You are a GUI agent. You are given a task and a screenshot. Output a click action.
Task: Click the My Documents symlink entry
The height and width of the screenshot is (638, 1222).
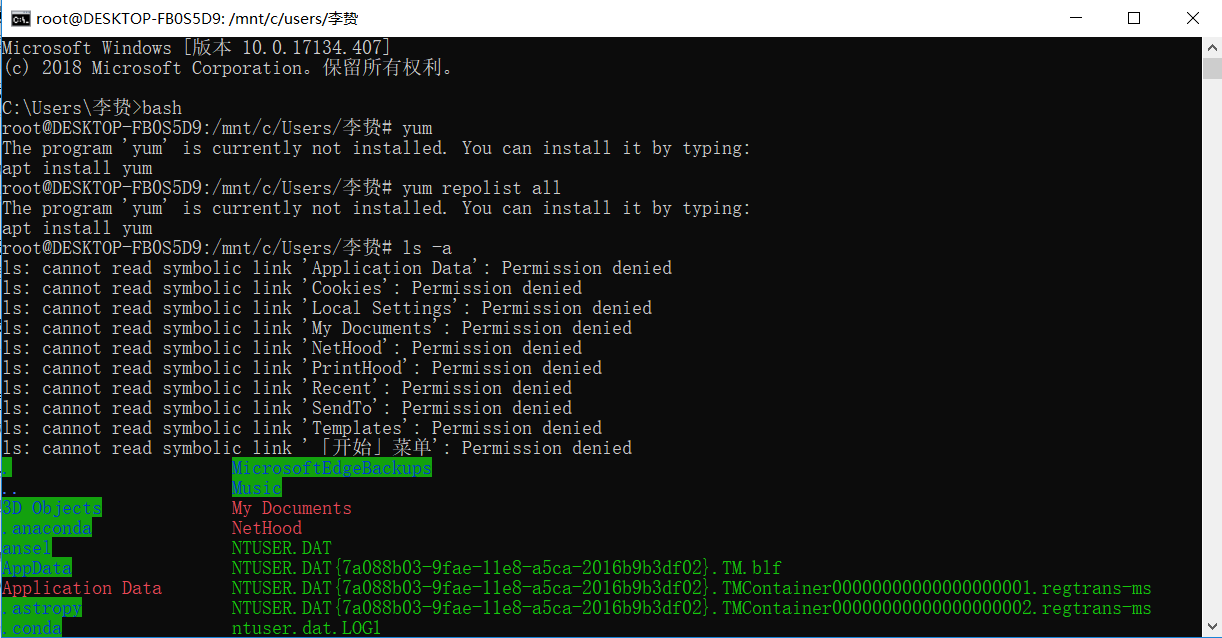[x=291, y=507]
